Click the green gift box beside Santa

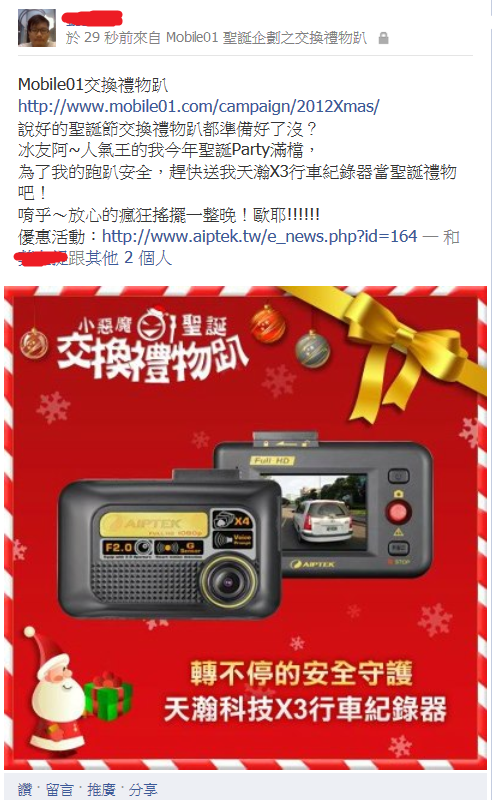click(x=106, y=696)
